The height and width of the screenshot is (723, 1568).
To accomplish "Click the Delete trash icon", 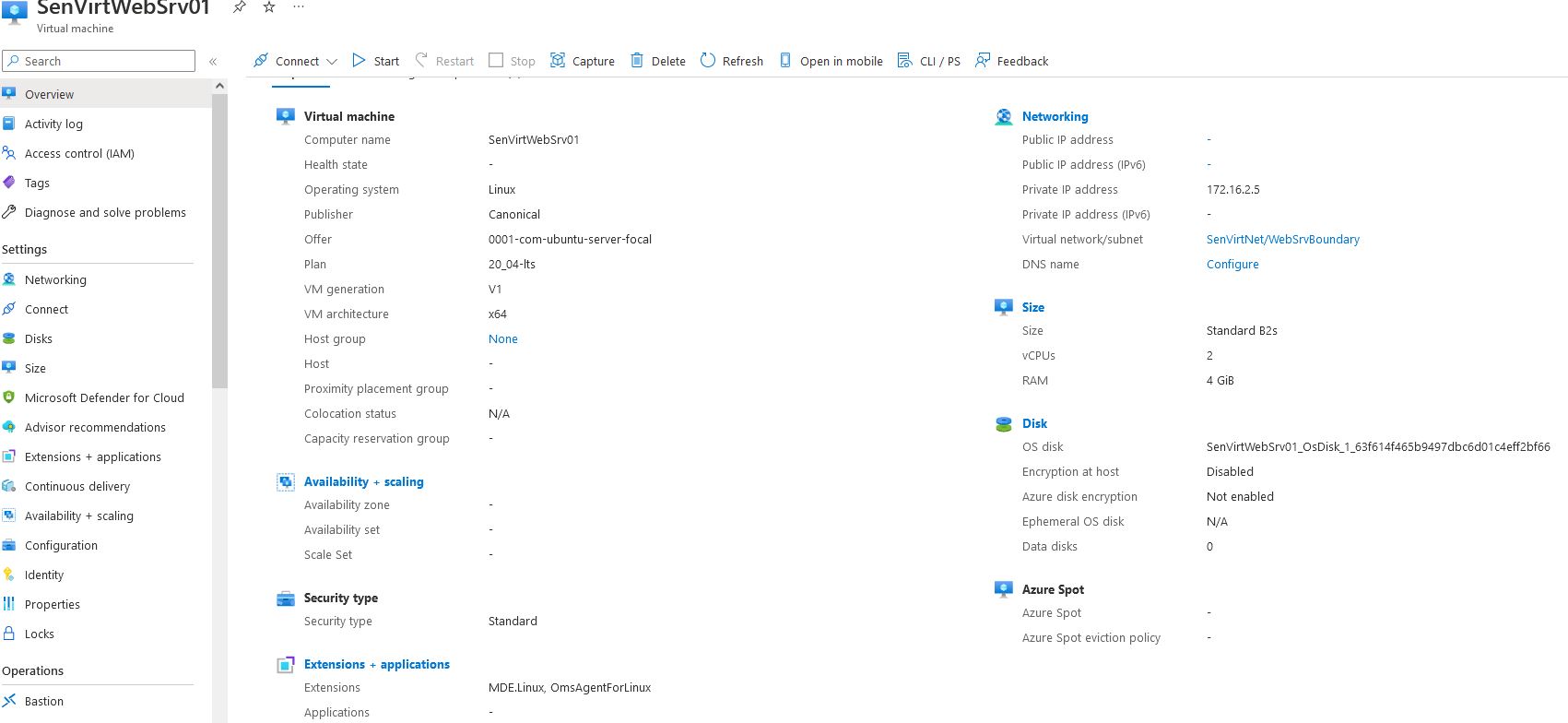I will click(x=637, y=61).
